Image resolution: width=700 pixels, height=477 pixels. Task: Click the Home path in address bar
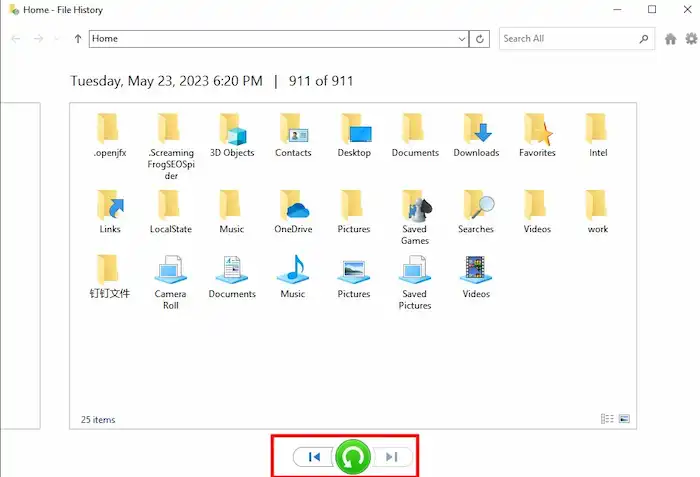click(x=105, y=39)
